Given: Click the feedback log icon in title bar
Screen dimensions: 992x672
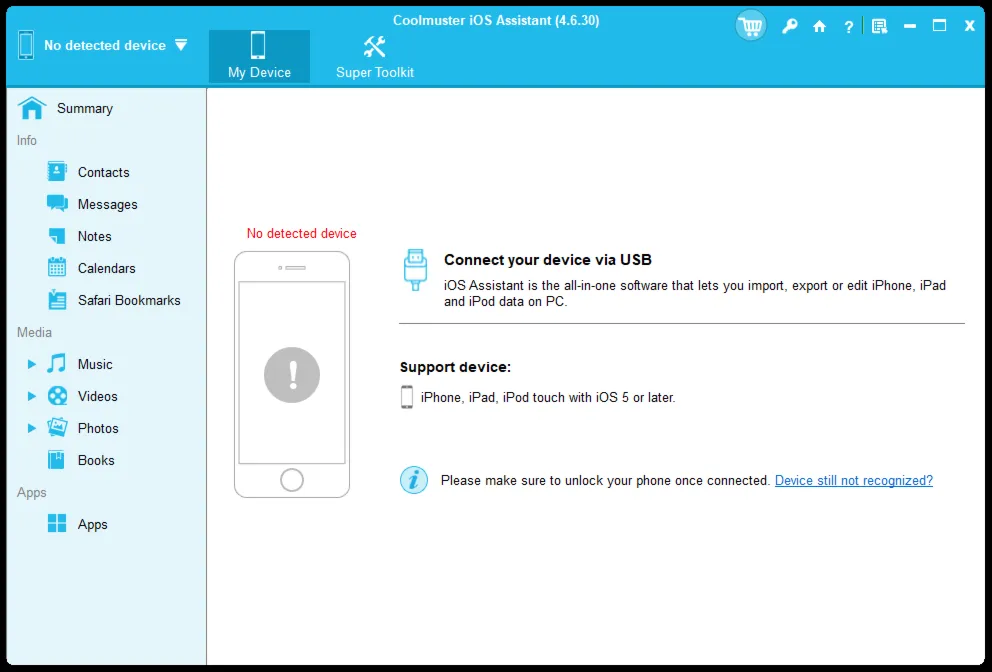Looking at the screenshot, I should 879,27.
